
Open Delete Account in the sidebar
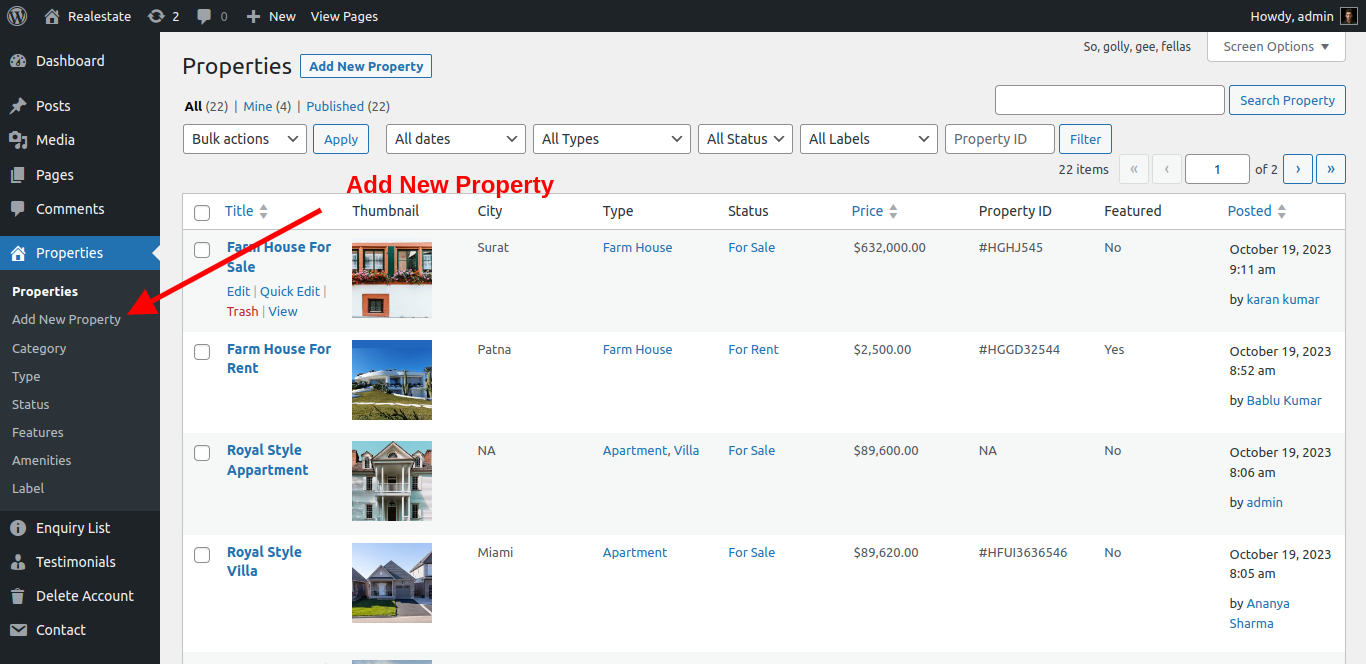84,596
